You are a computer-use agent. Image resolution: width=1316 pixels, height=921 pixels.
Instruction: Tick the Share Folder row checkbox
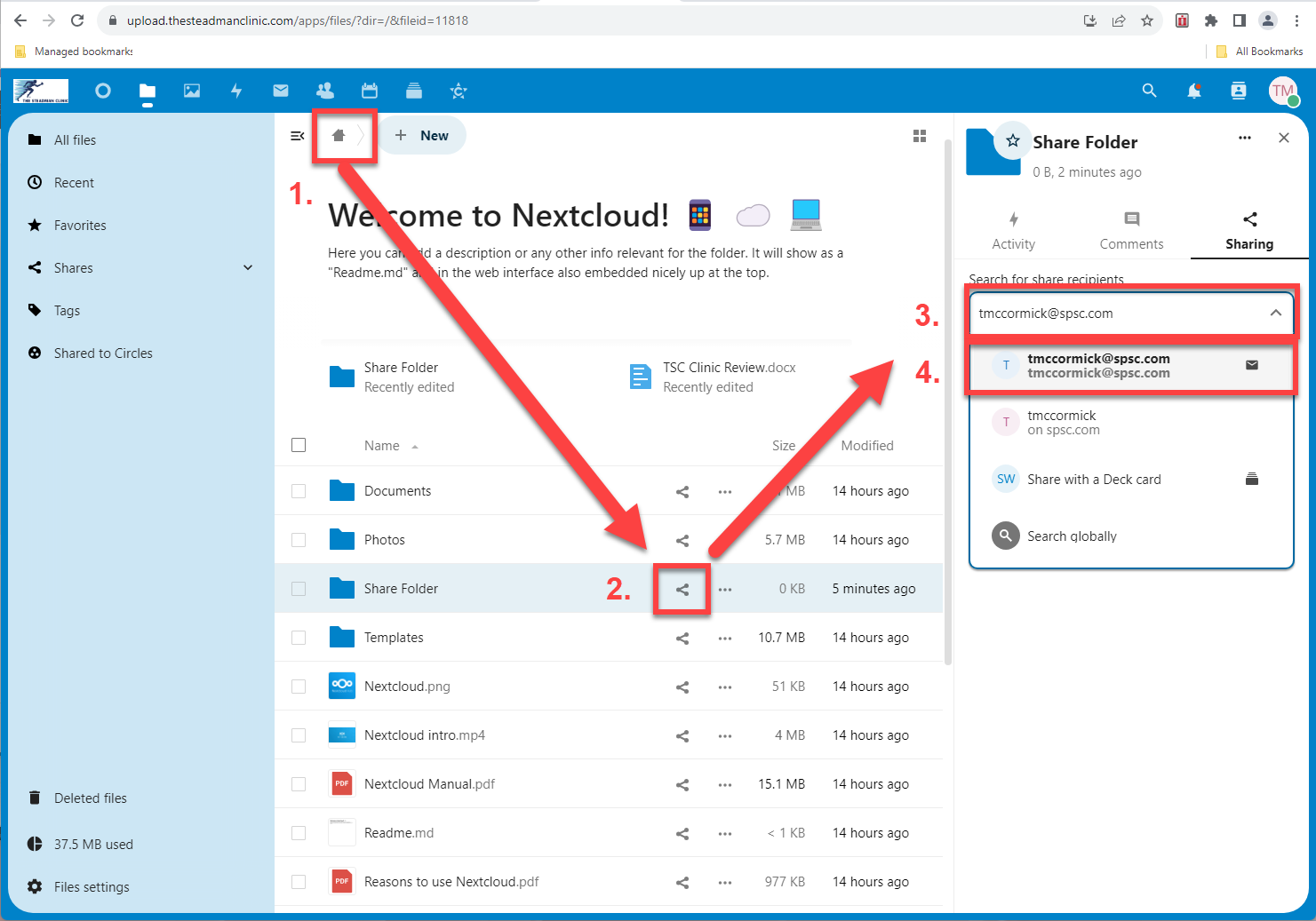pyautogui.click(x=299, y=589)
